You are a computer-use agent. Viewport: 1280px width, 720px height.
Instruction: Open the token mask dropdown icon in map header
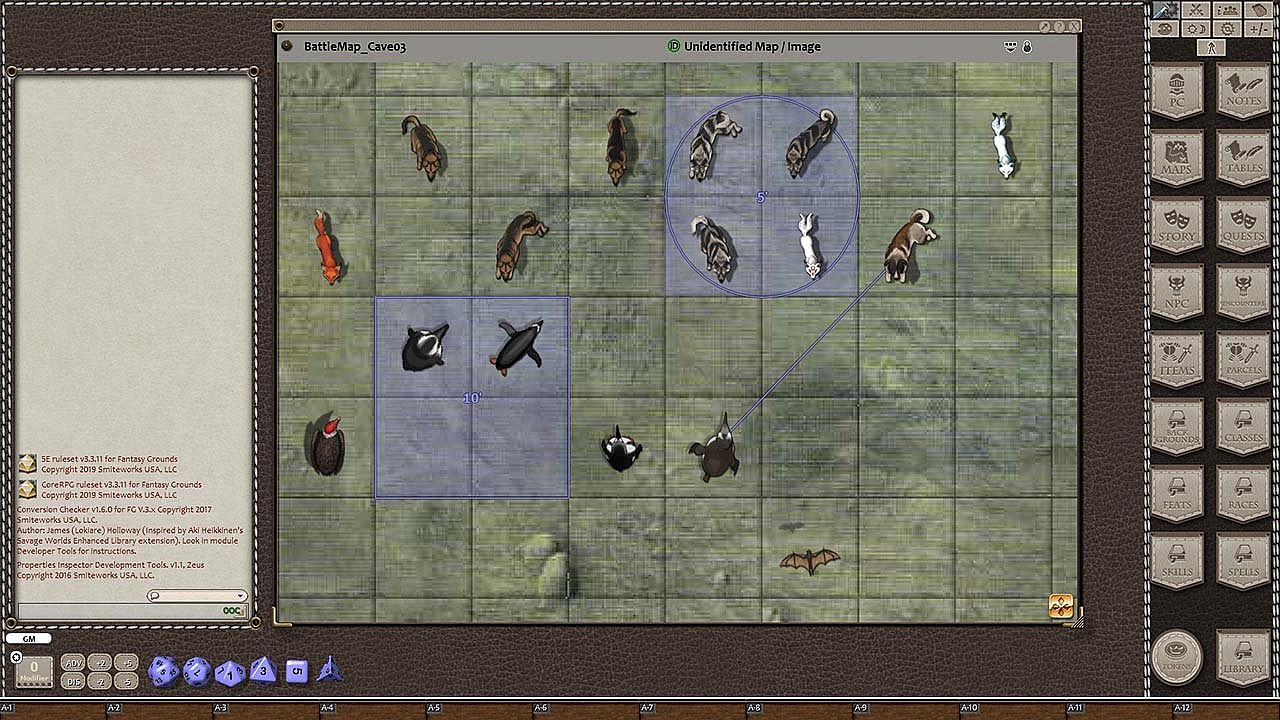coord(1010,46)
